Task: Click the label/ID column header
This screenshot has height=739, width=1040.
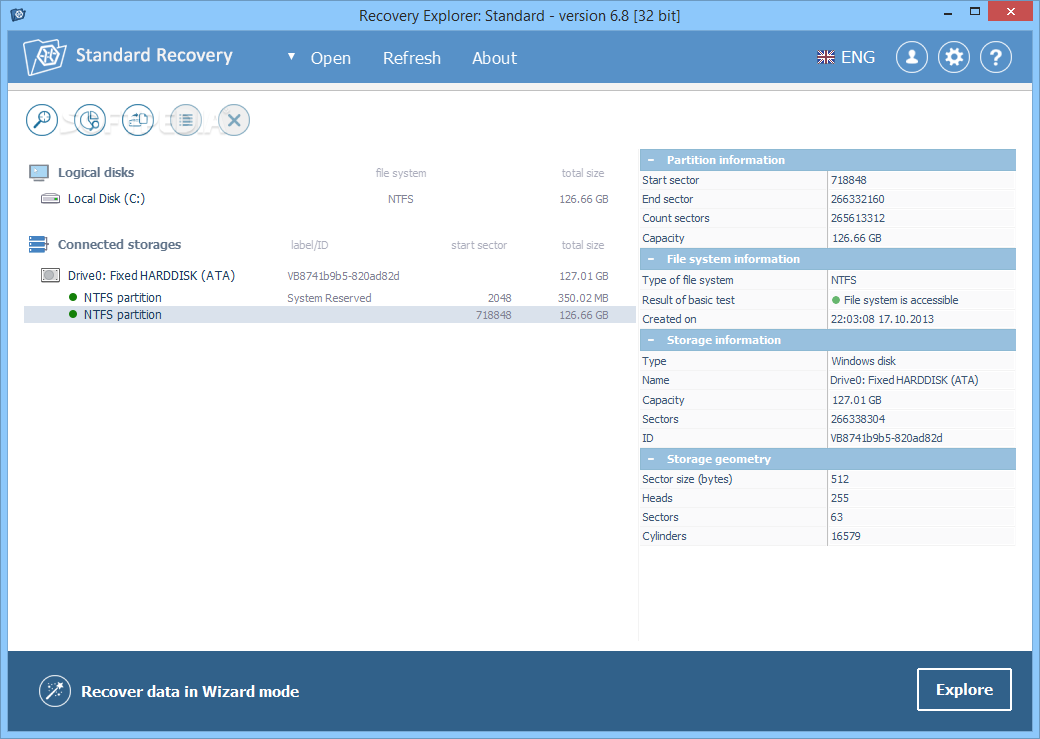Action: click(309, 245)
